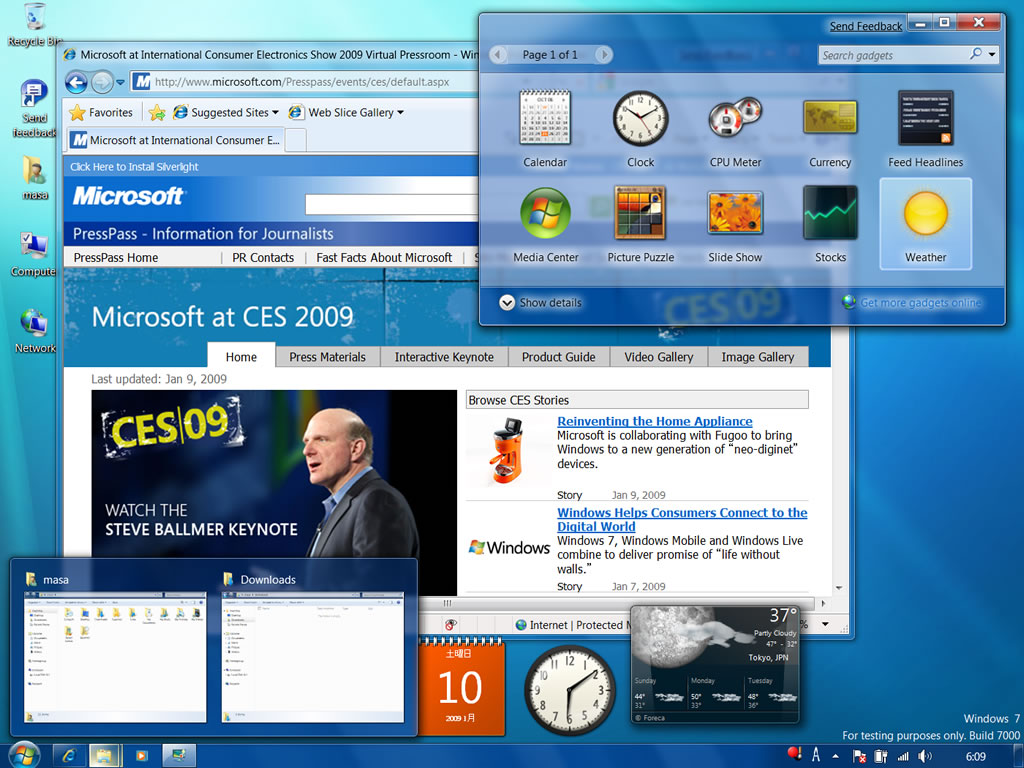Switch to the Press Materials tab

327,357
